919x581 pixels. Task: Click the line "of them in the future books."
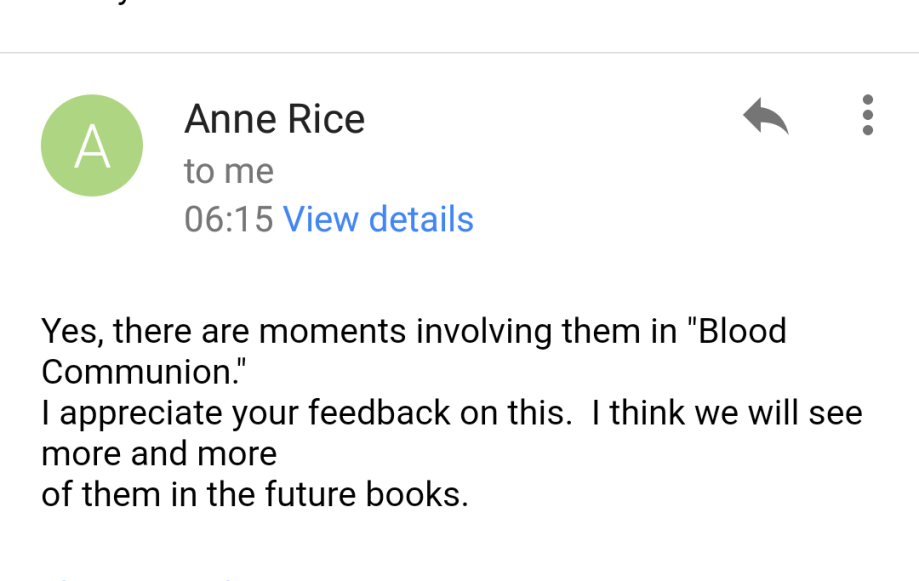(254, 495)
